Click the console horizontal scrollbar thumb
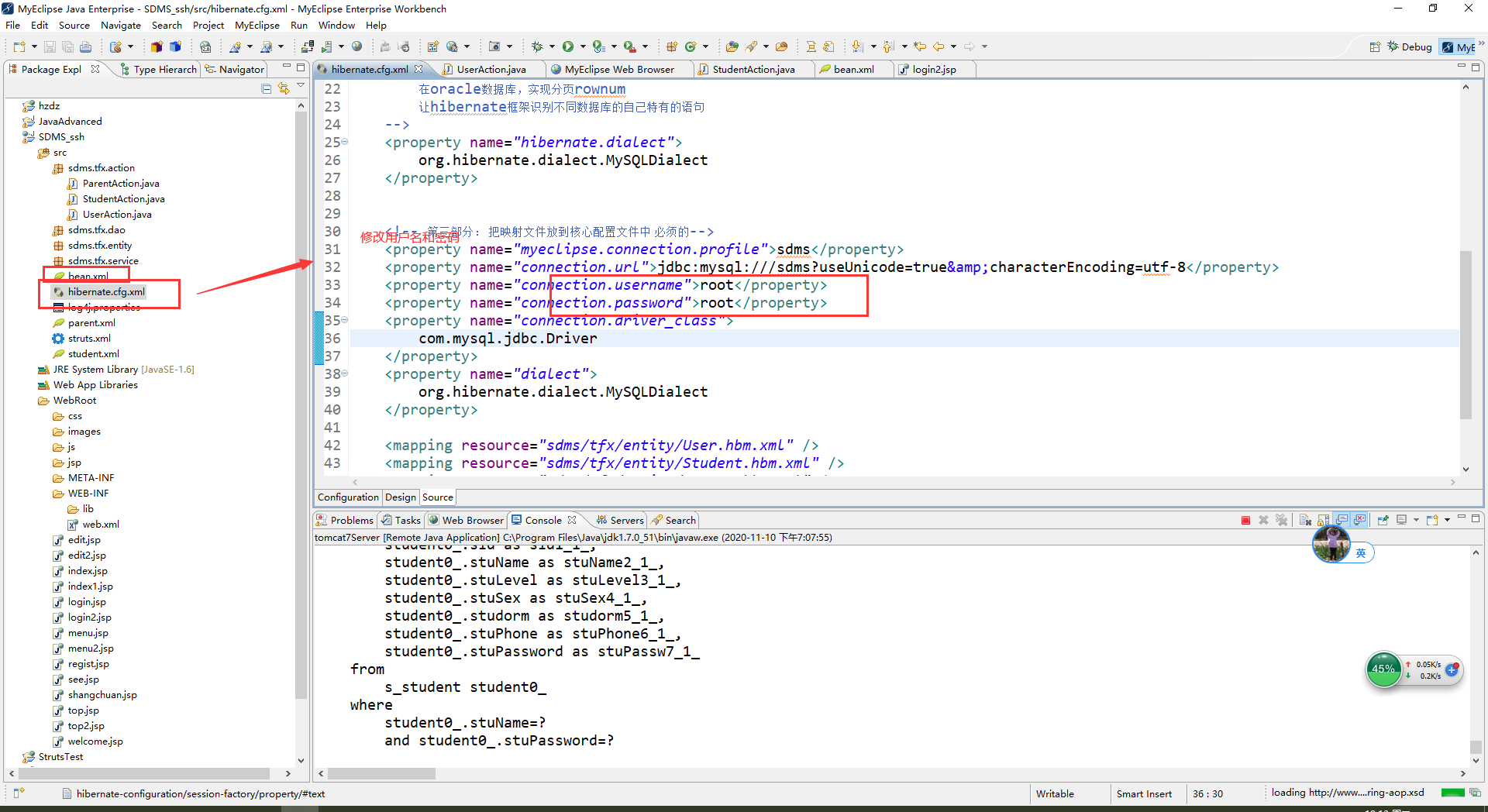The width and height of the screenshot is (1488, 812). pos(381,773)
